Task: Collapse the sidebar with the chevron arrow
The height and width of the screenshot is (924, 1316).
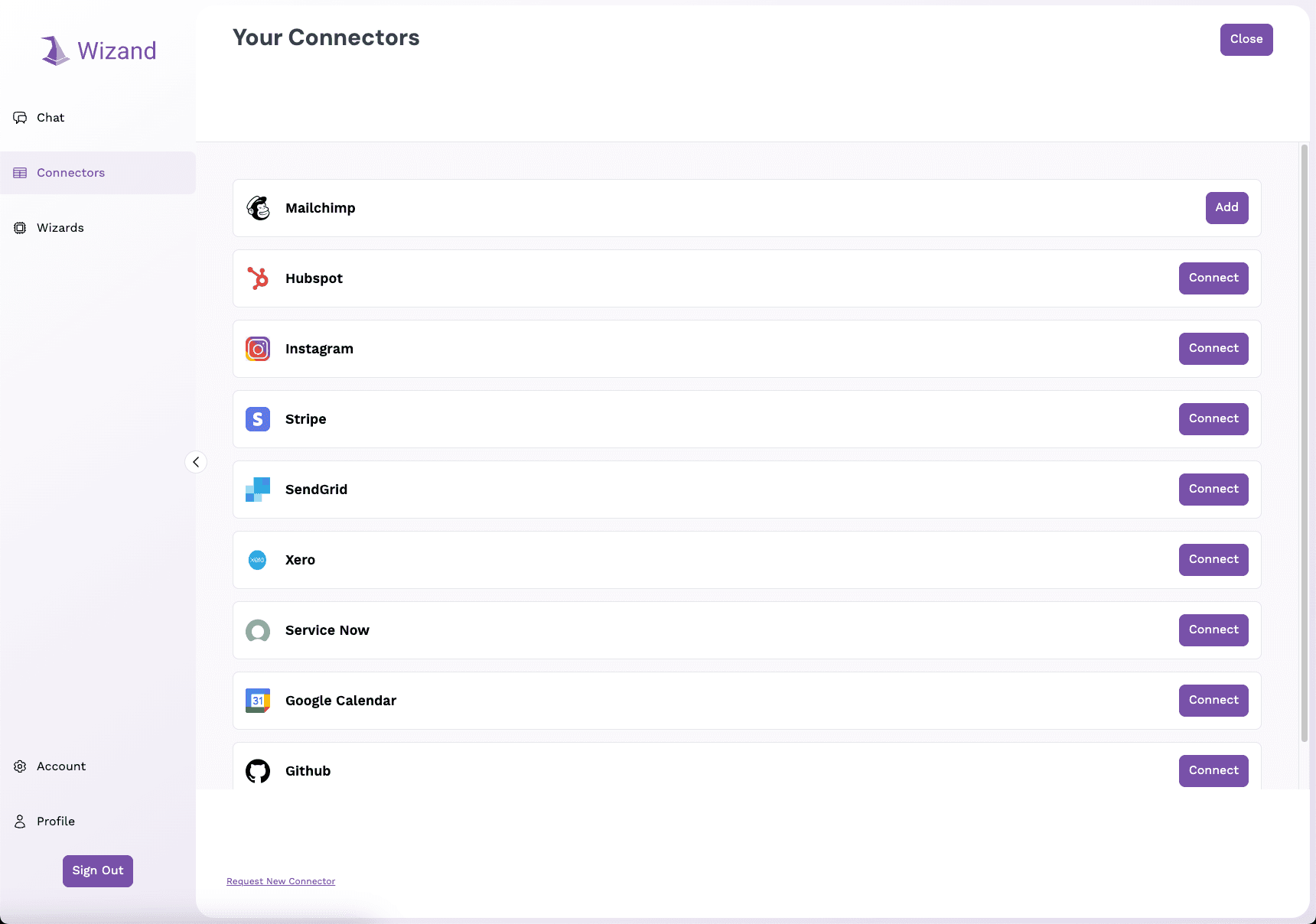Action: (x=196, y=462)
